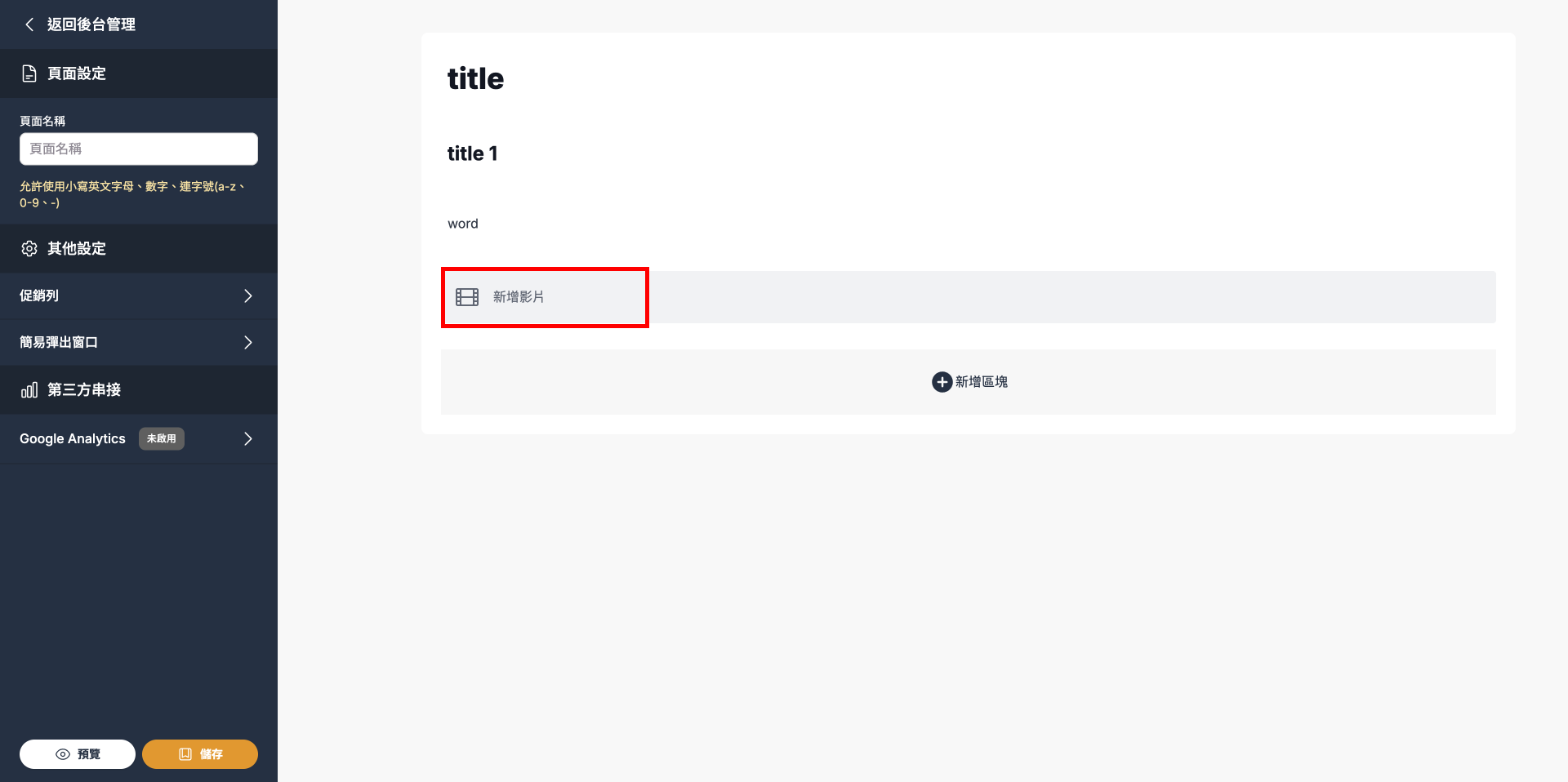Open the 促銷列 settings row
The image size is (1568, 782).
(122, 296)
